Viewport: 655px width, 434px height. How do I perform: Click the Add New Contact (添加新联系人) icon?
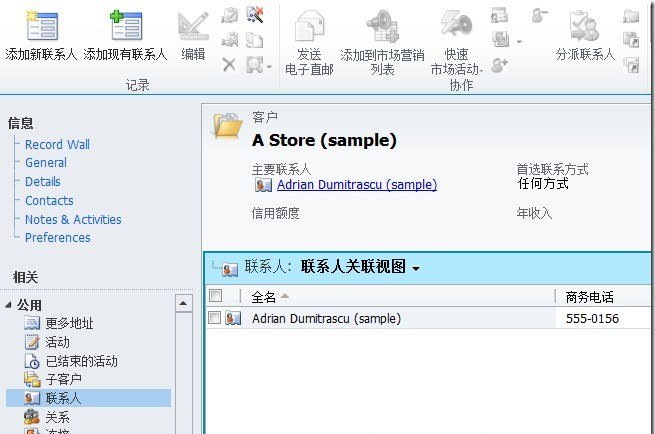pyautogui.click(x=41, y=26)
